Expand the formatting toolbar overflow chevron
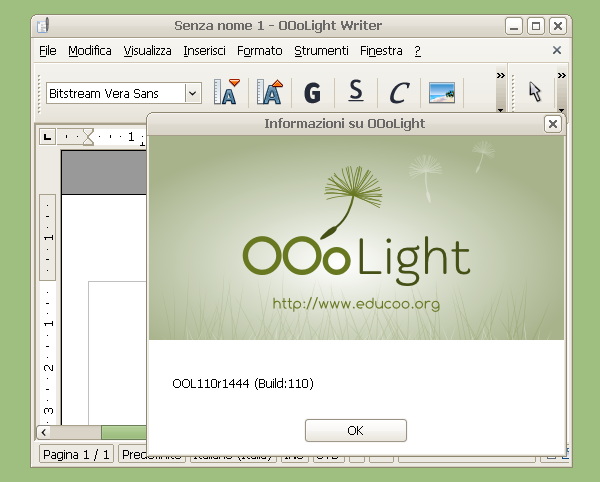This screenshot has width=600, height=482. pyautogui.click(x=501, y=75)
